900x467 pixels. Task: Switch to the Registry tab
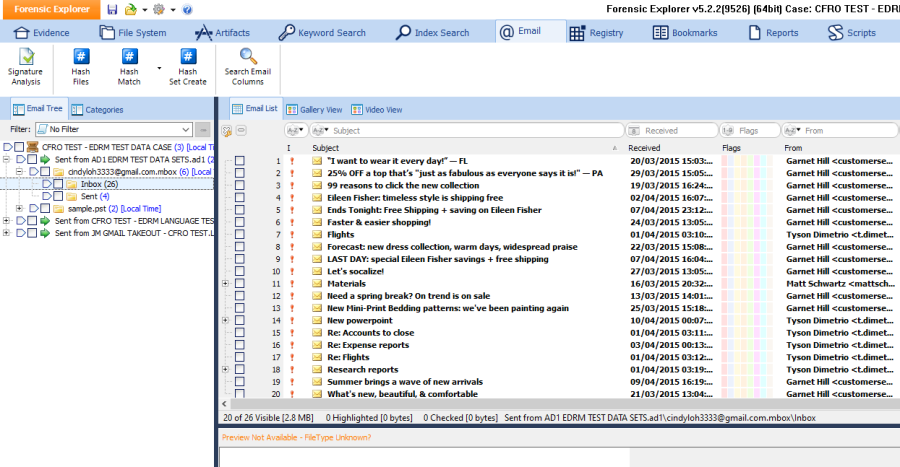coord(596,32)
